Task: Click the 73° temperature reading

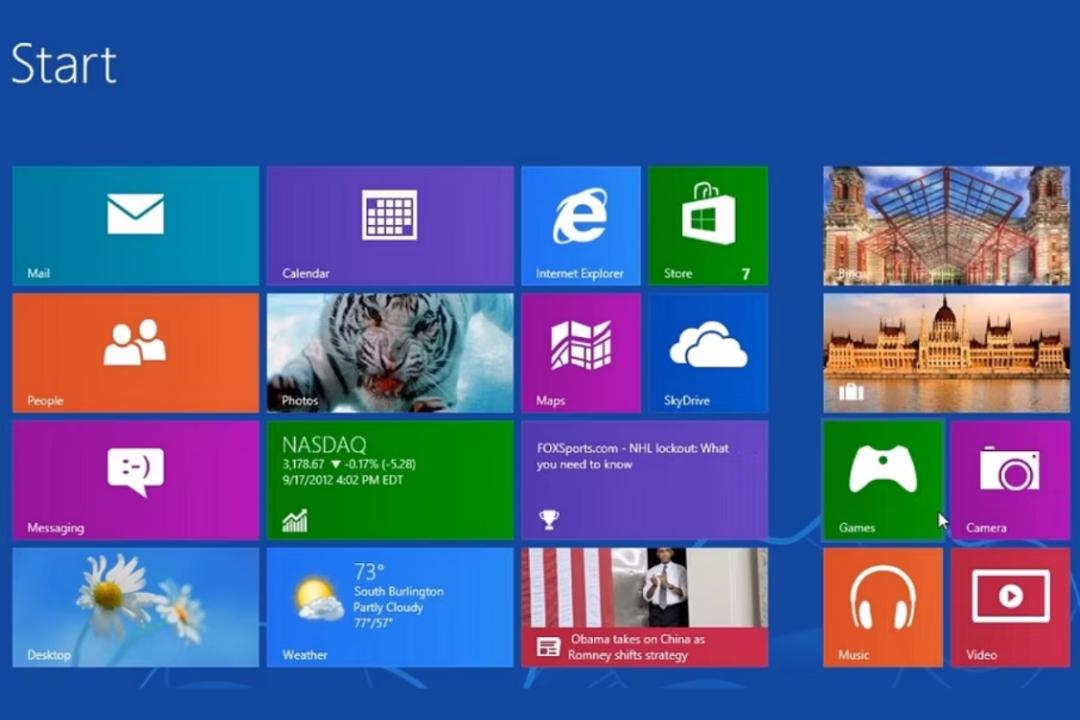Action: point(369,572)
